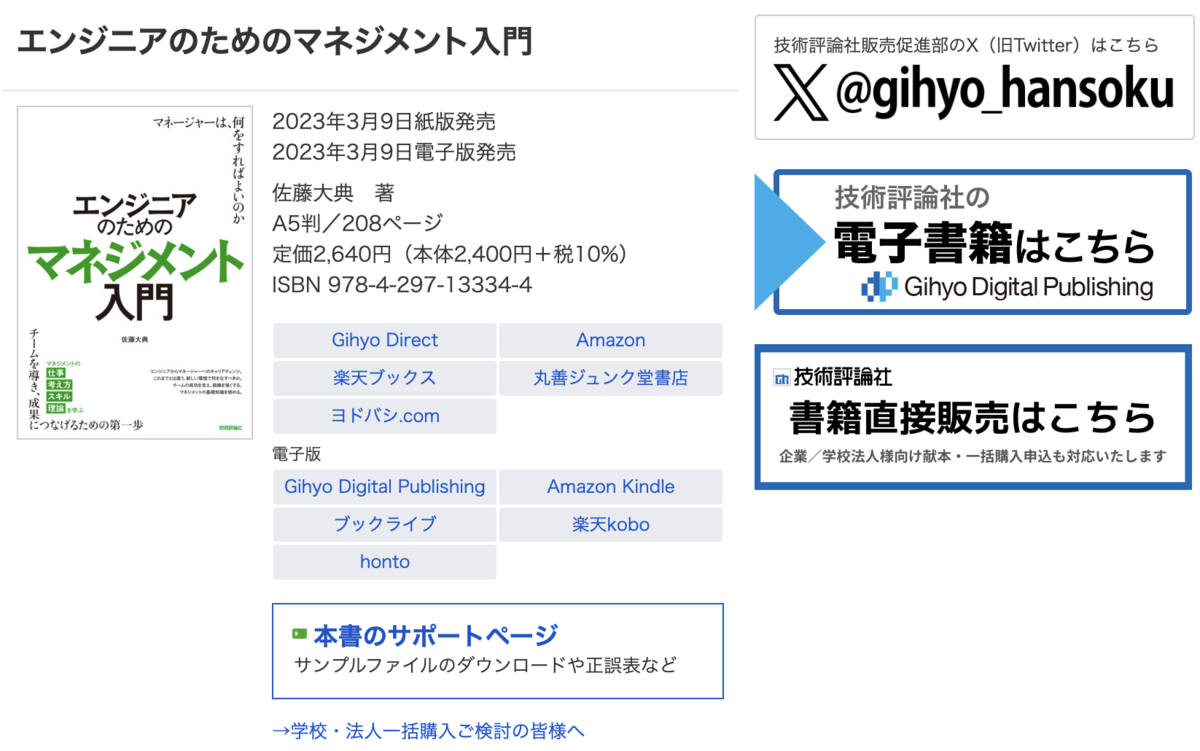
Task: Click the Gihyo Digital Publishing logo icon
Action: [x=878, y=287]
